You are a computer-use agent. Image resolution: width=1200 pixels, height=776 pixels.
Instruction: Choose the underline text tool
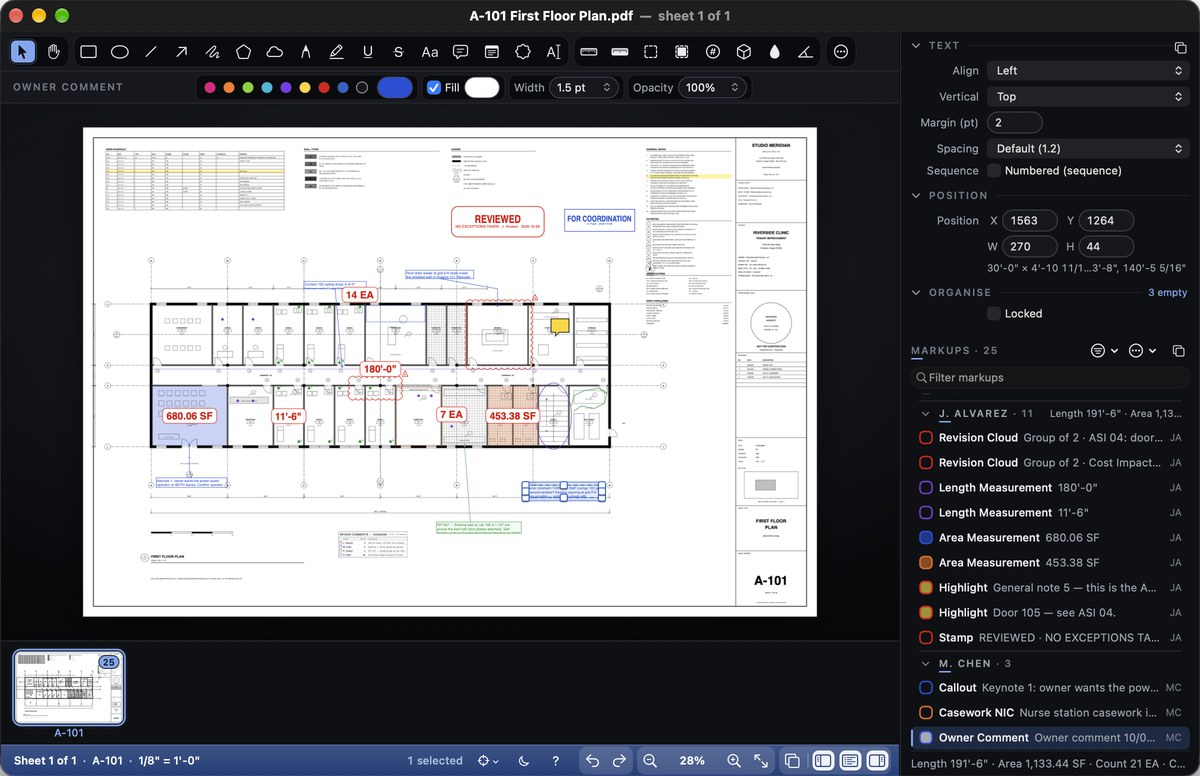[x=367, y=52]
